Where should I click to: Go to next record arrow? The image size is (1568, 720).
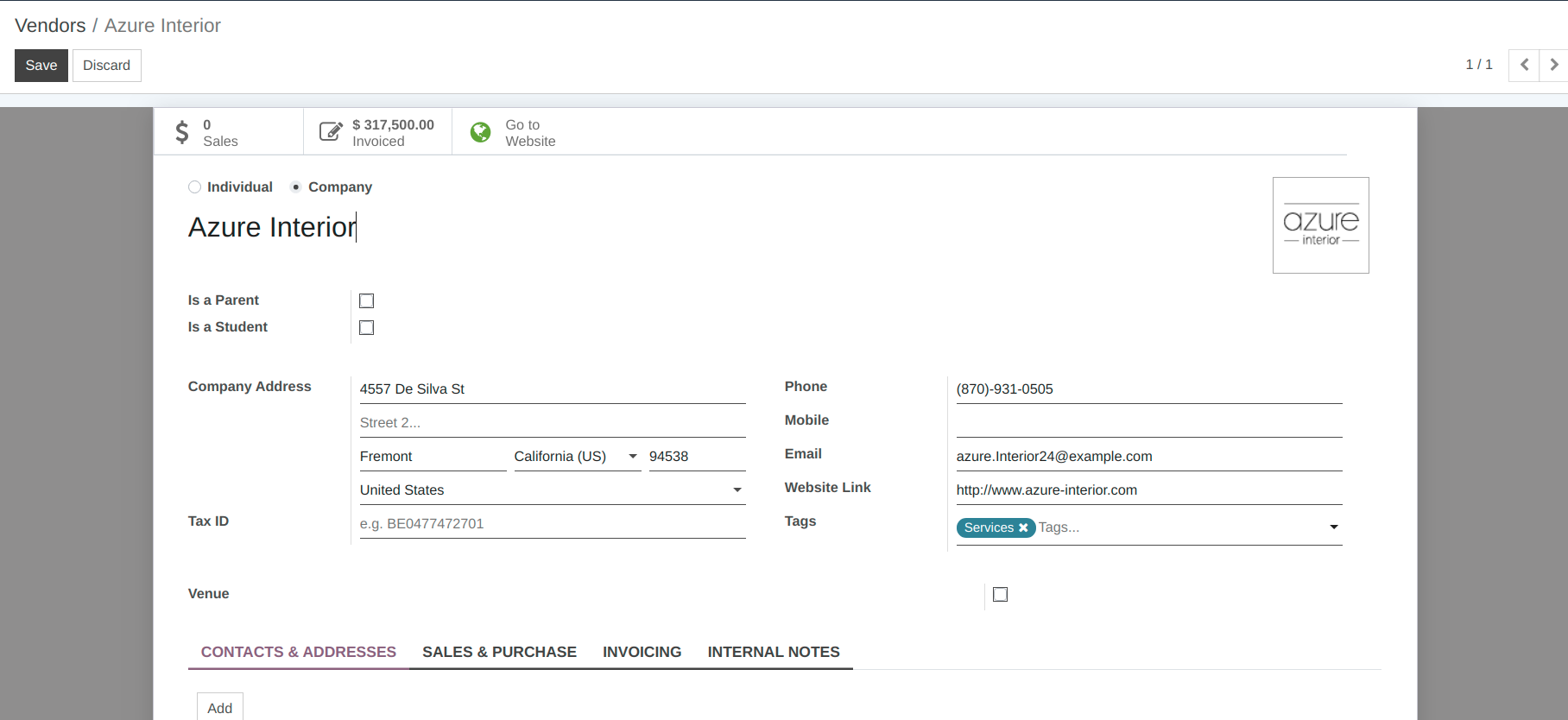point(1553,65)
